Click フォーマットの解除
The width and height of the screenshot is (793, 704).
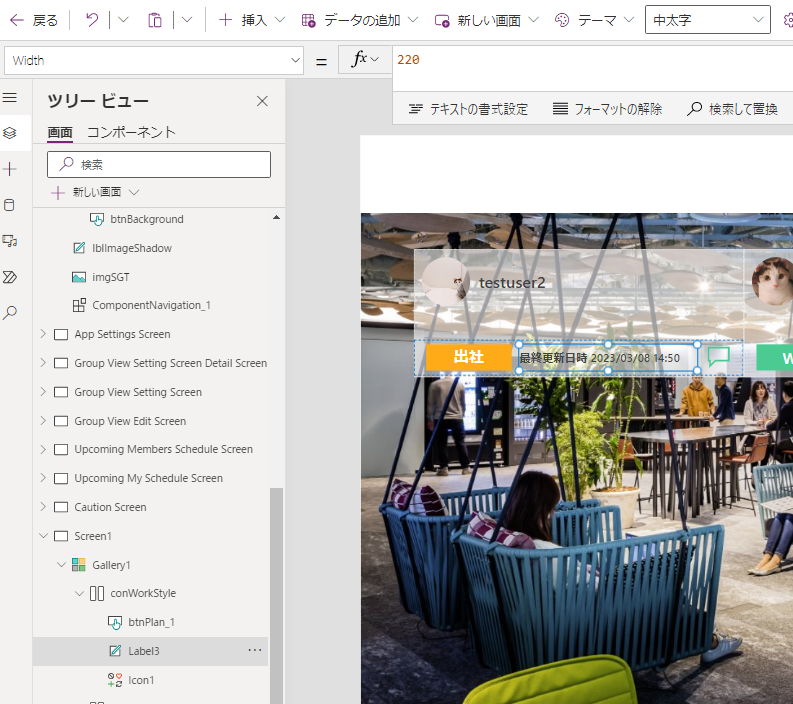607,109
